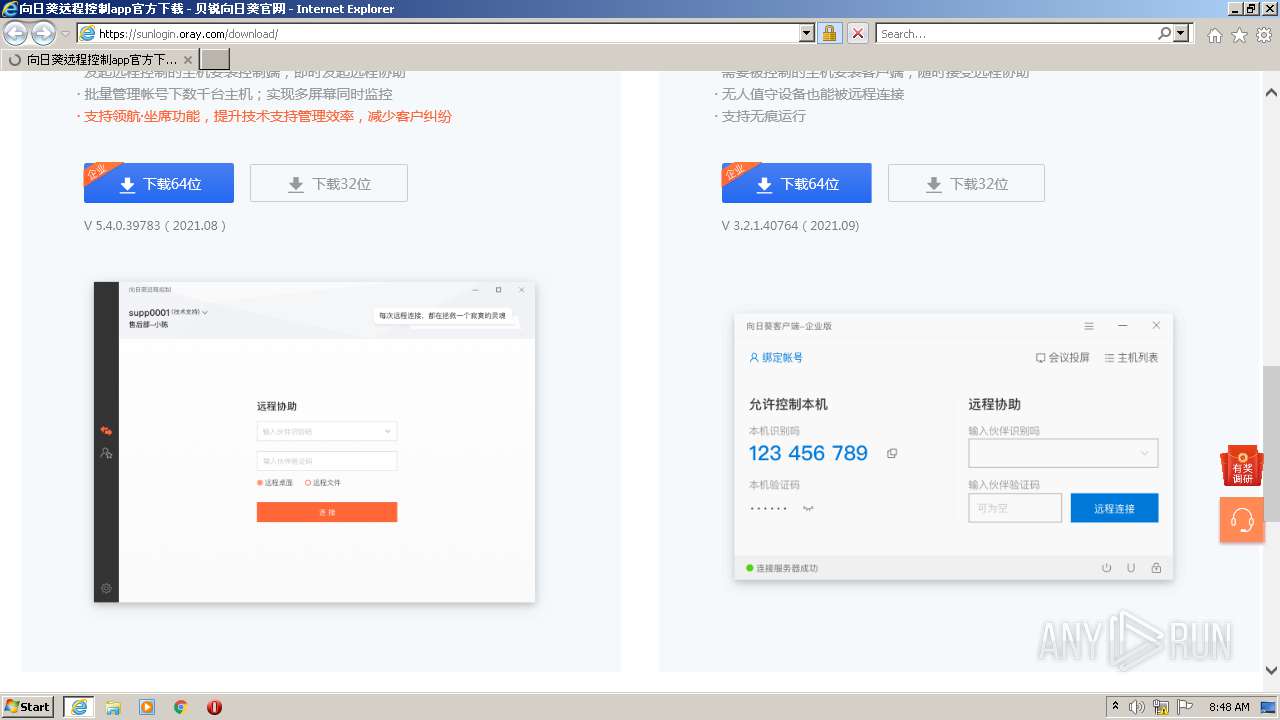This screenshot has height=720, width=1280.
Task: Click the browser Back arrow button
Action: (x=16, y=33)
